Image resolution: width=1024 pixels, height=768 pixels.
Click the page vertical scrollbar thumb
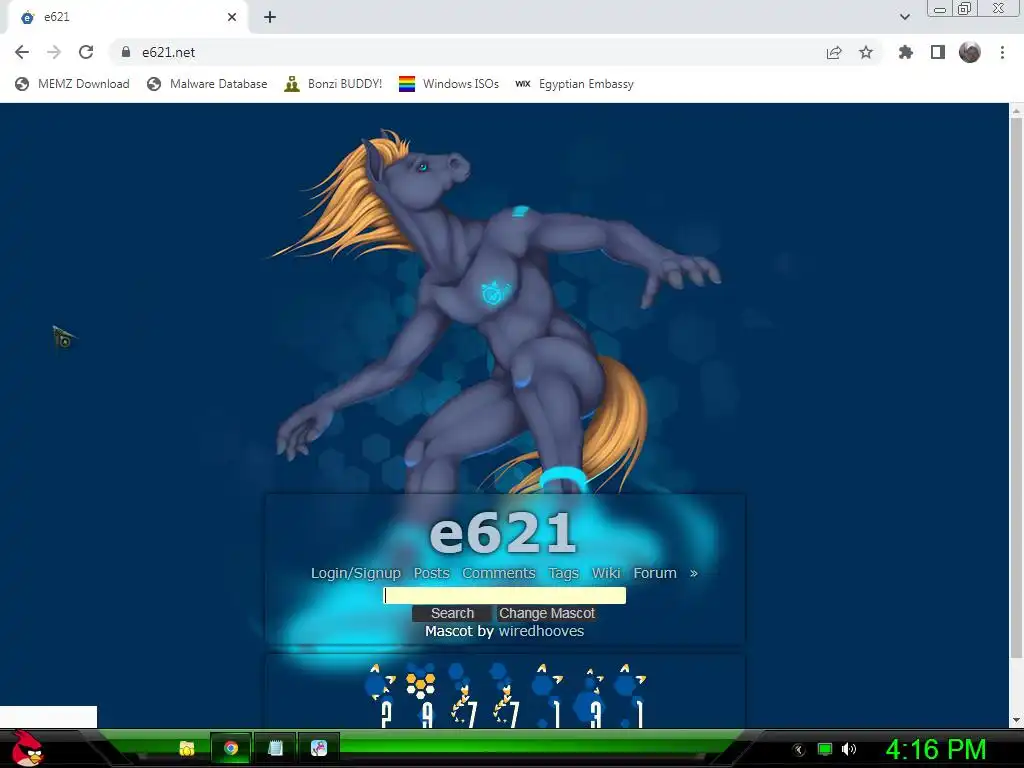point(1016,389)
